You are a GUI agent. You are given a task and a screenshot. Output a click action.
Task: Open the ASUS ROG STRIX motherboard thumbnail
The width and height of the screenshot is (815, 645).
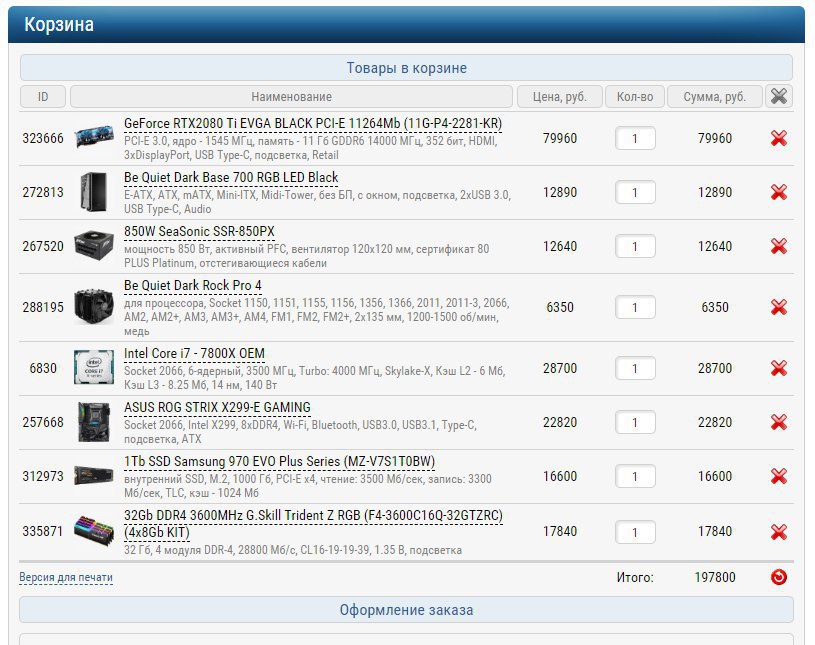click(x=94, y=423)
